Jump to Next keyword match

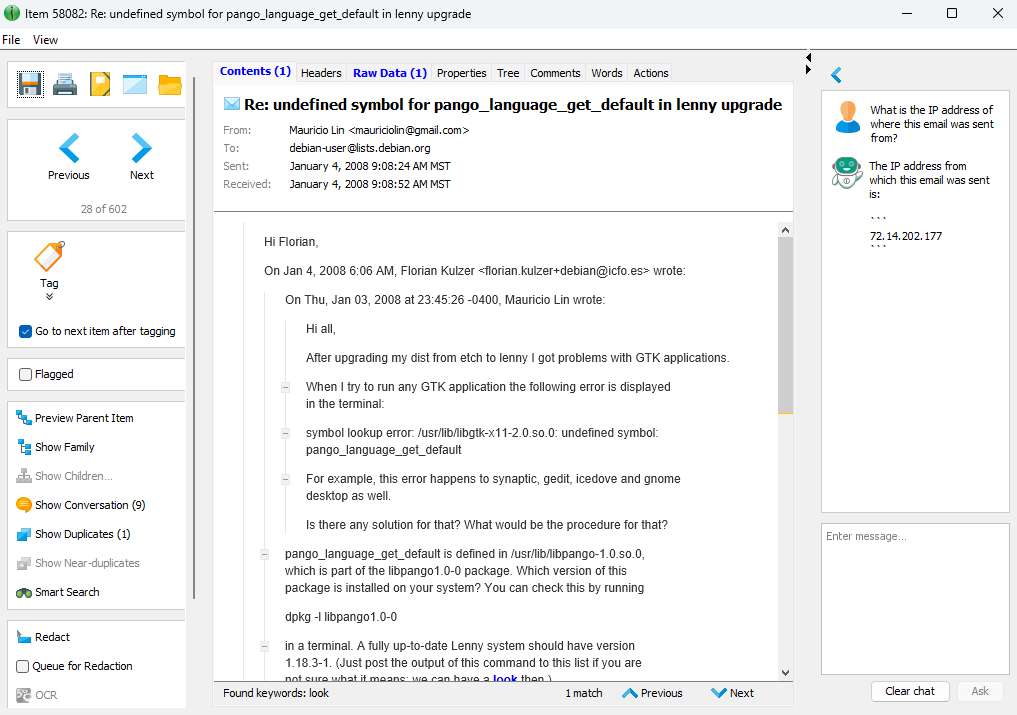(732, 693)
